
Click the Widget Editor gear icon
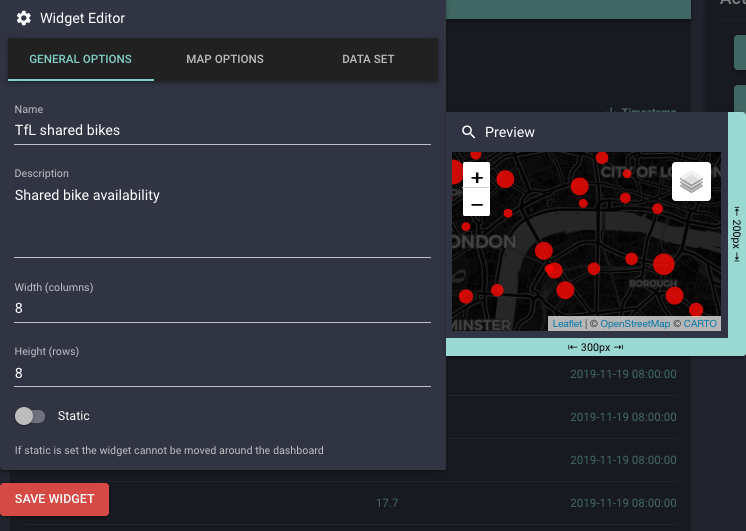pyautogui.click(x=23, y=18)
